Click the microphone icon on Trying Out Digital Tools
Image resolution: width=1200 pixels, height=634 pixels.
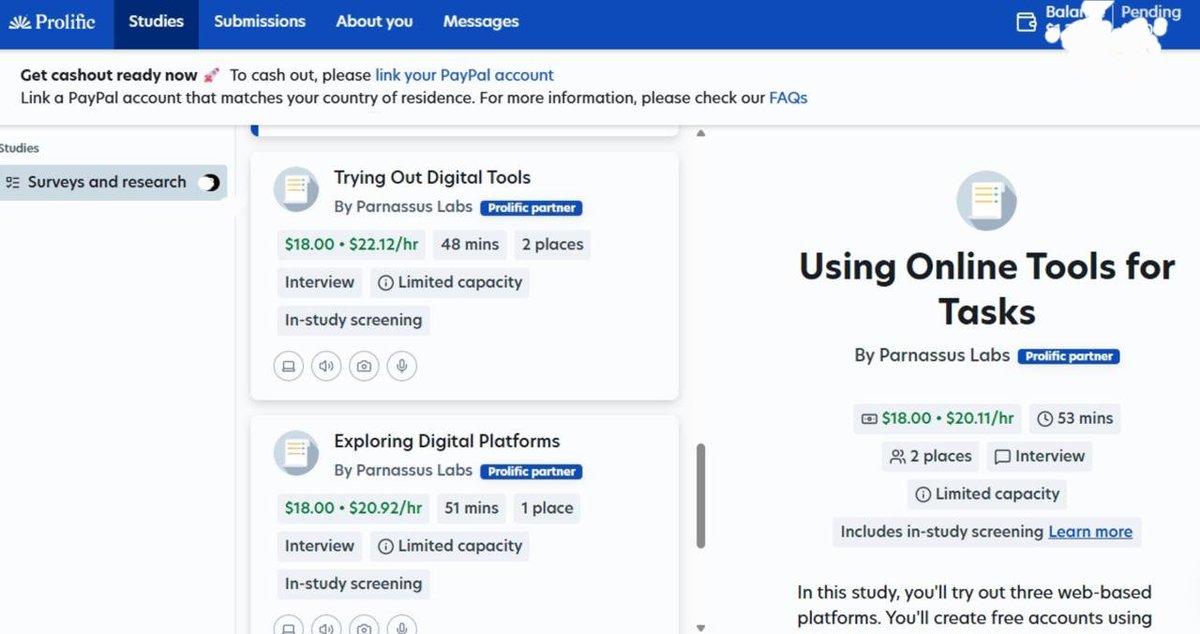tap(402, 366)
